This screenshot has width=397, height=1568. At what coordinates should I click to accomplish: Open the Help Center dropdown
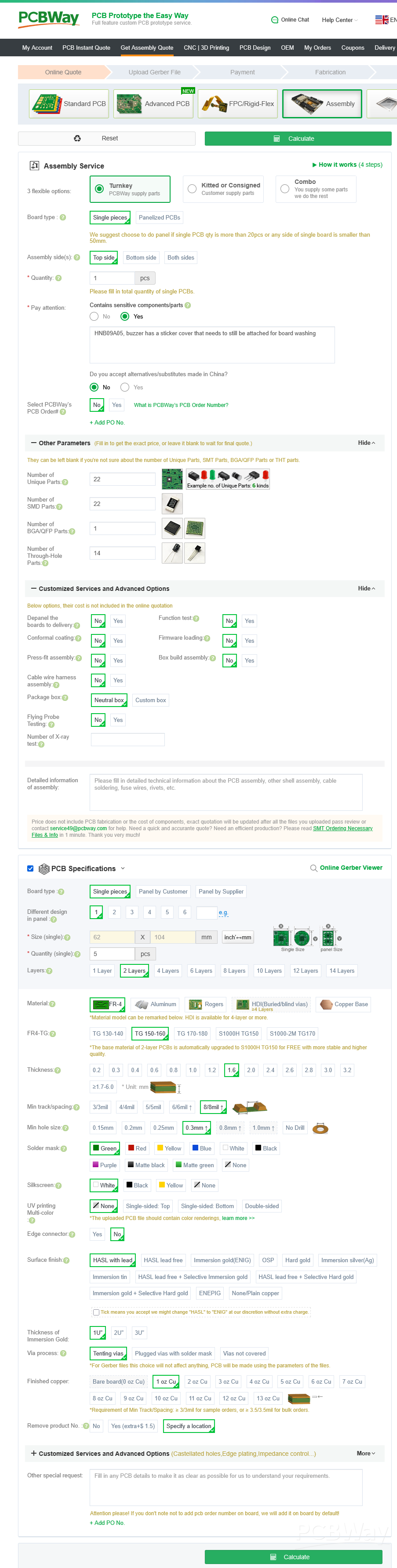click(339, 20)
